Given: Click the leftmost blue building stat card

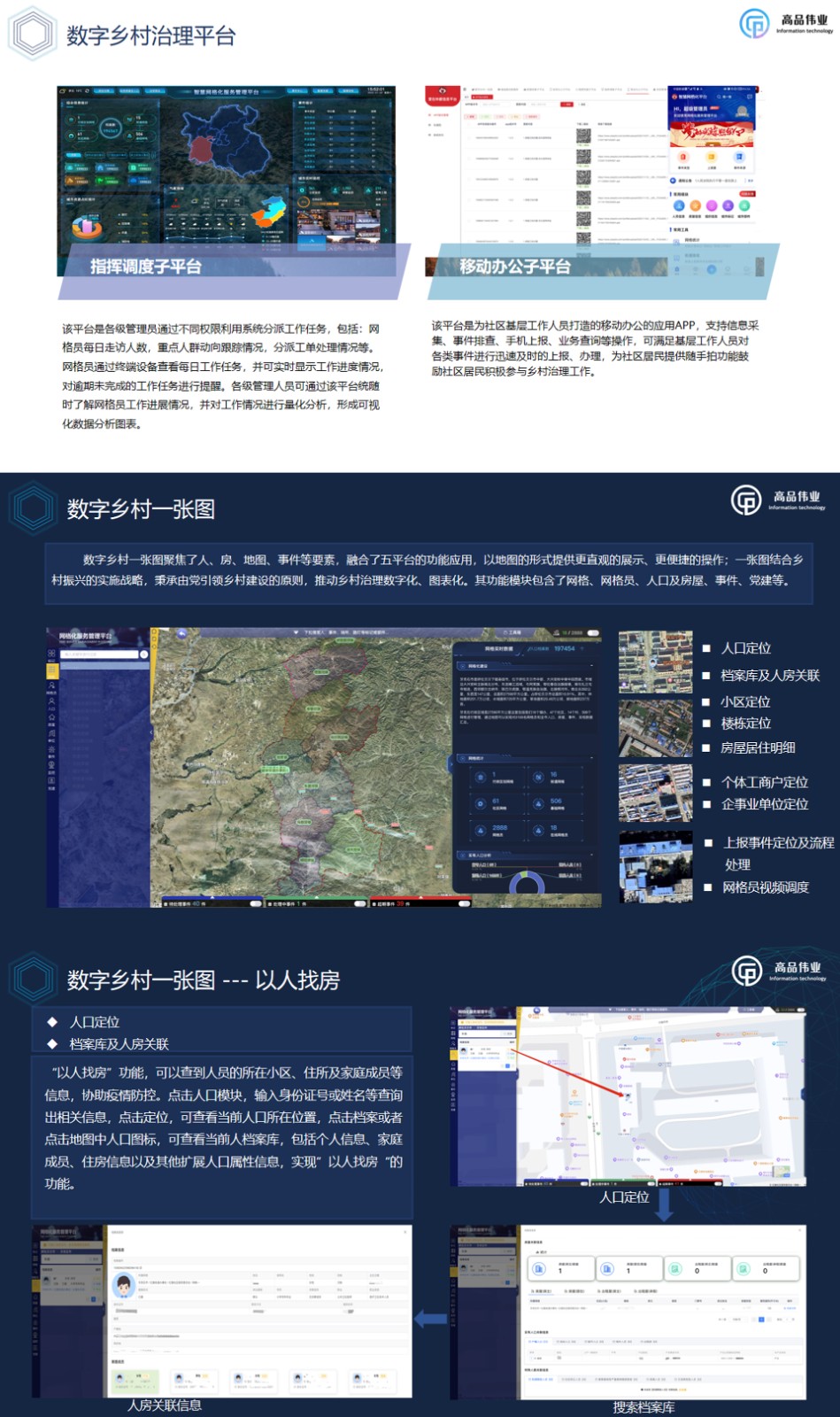Looking at the screenshot, I should tap(559, 1268).
